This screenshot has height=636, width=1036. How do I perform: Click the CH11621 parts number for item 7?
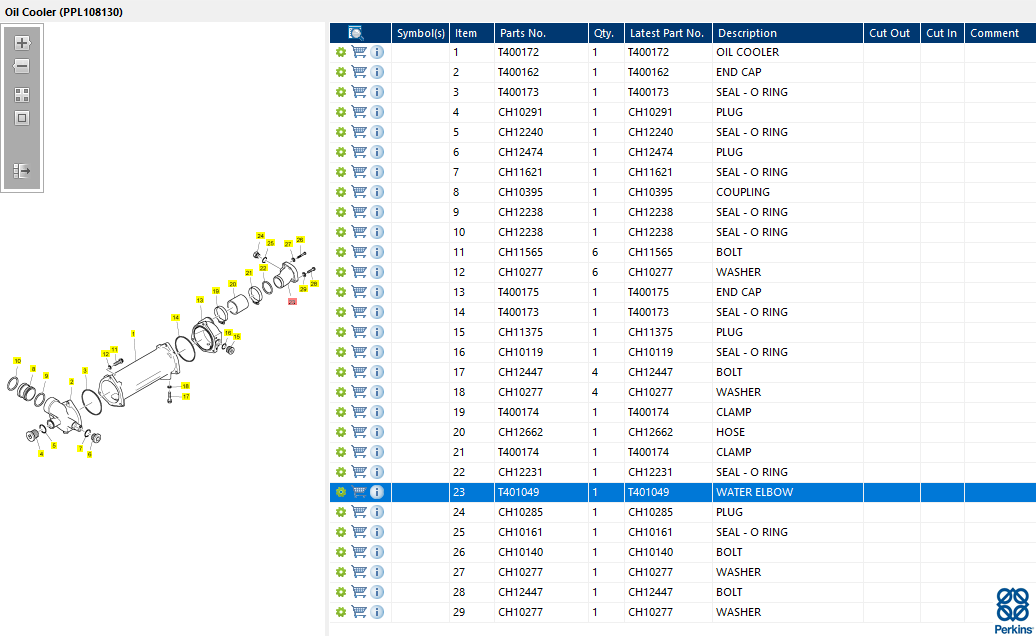point(520,172)
